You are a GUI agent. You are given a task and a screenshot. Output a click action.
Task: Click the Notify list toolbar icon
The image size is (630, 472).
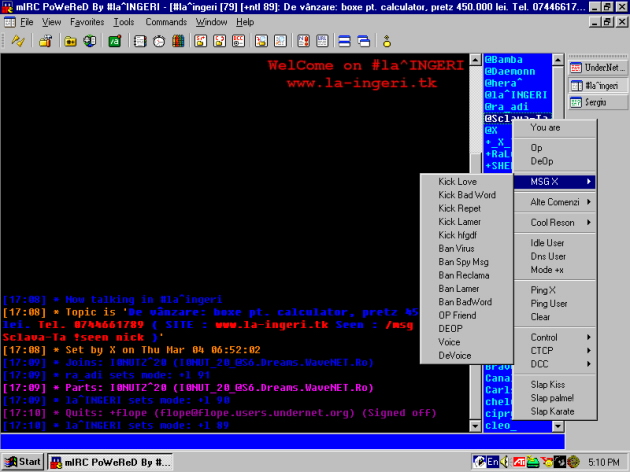[x=303, y=41]
